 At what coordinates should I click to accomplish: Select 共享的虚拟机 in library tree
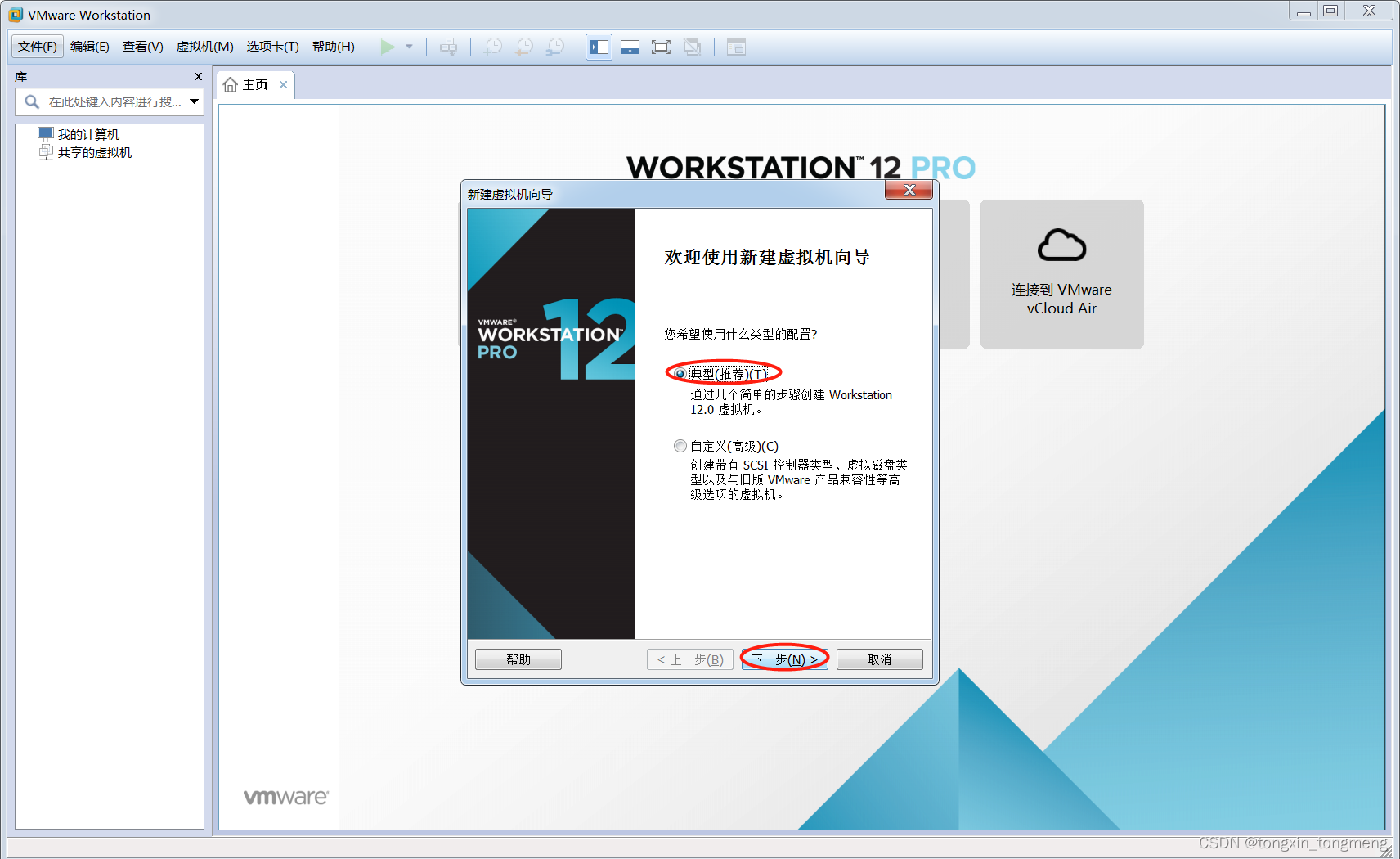click(x=94, y=152)
